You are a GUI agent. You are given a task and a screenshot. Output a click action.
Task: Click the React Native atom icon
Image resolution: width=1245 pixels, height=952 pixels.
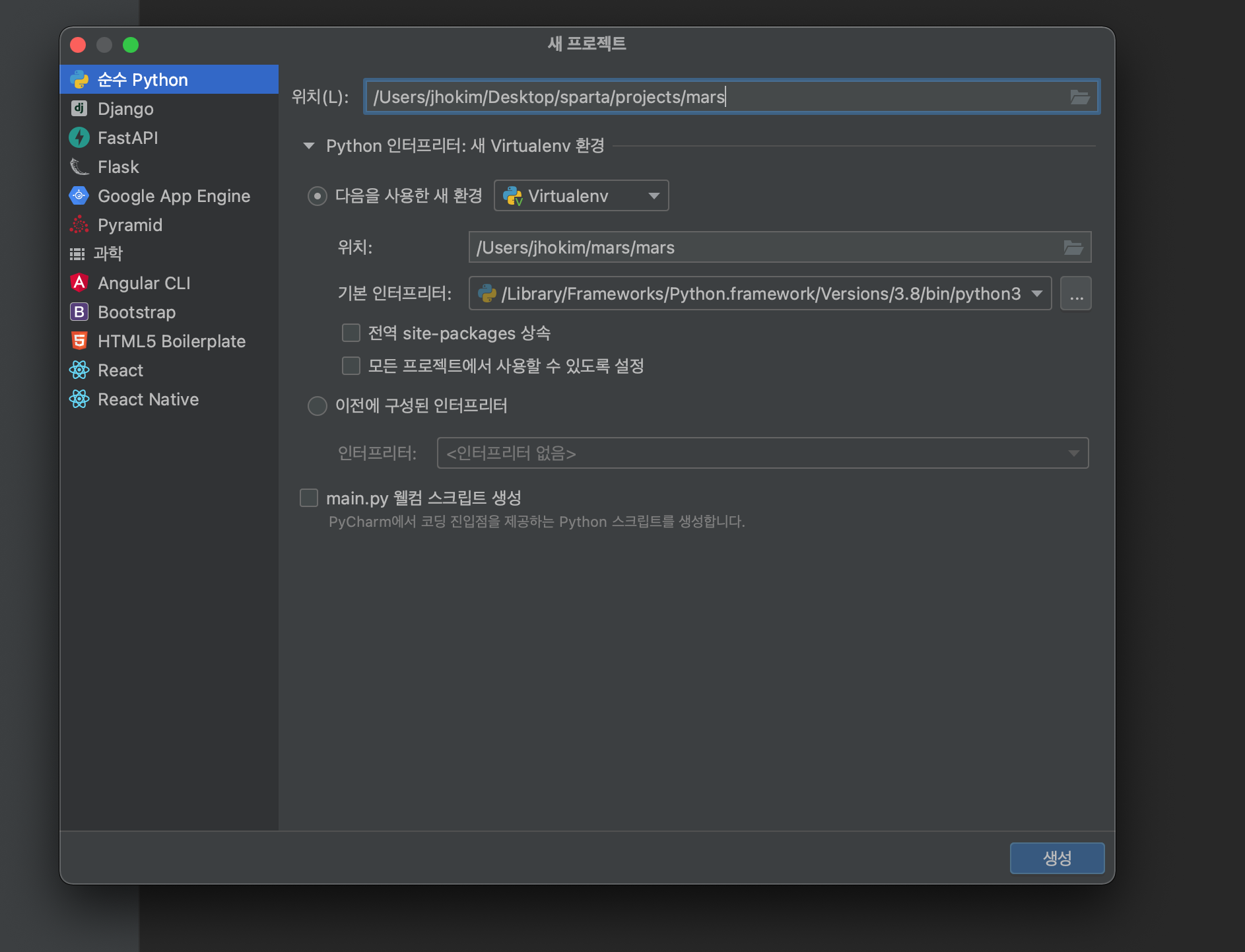click(79, 399)
